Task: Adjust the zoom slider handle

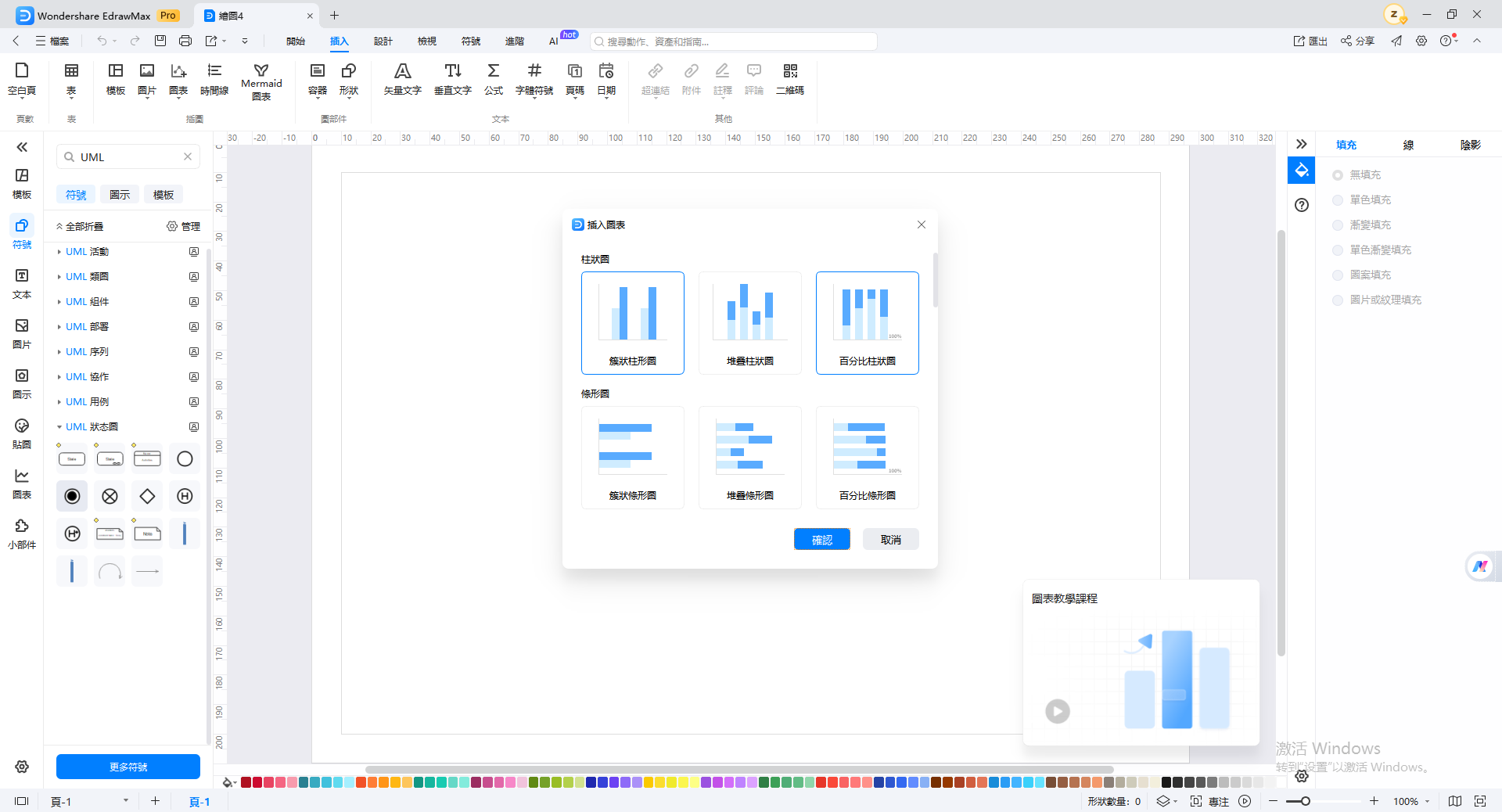Action: pos(1306,801)
